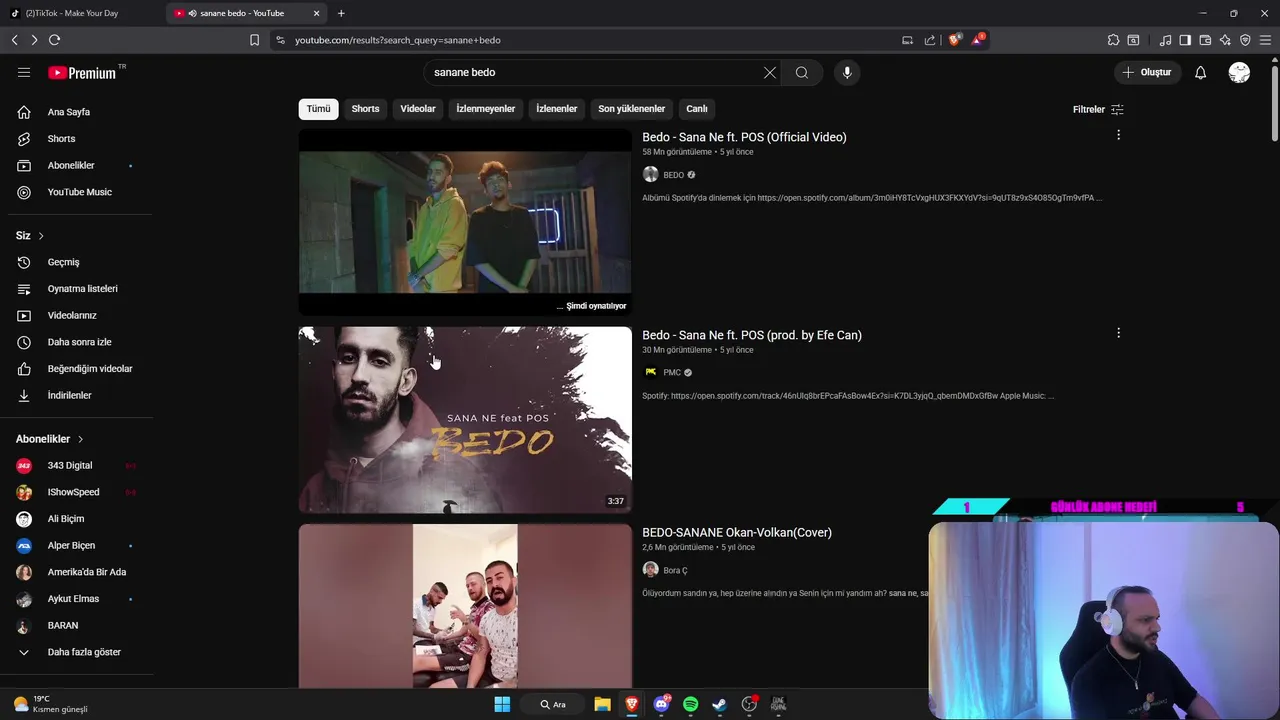The height and width of the screenshot is (720, 1280).
Task: Open Bedo - Sana Ne prod. by Efe Can
Action: (752, 335)
